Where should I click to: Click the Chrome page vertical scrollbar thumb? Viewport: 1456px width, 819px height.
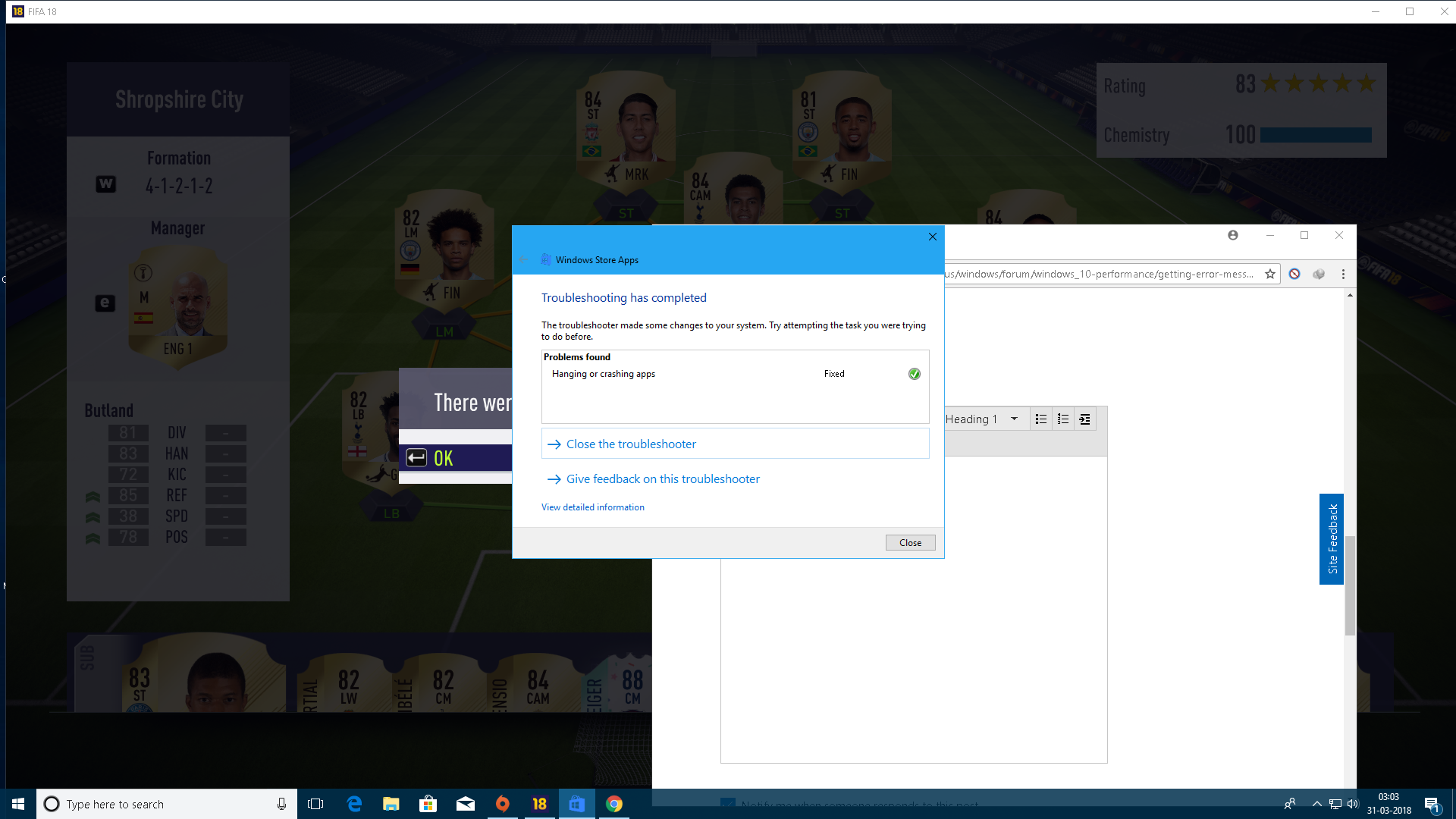pos(1350,585)
